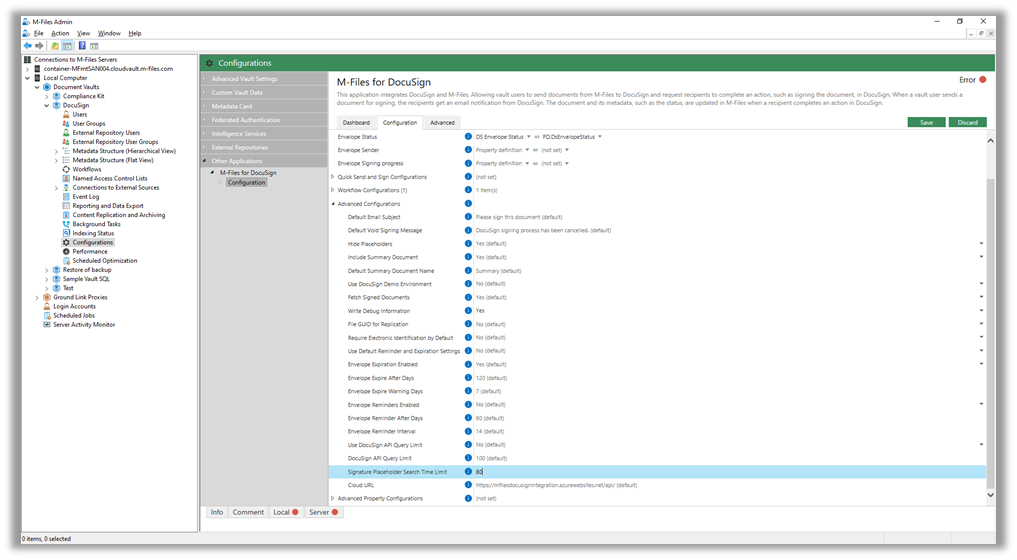Select the Server Activity Monitor tree icon
1017x560 pixels.
(x=47, y=324)
